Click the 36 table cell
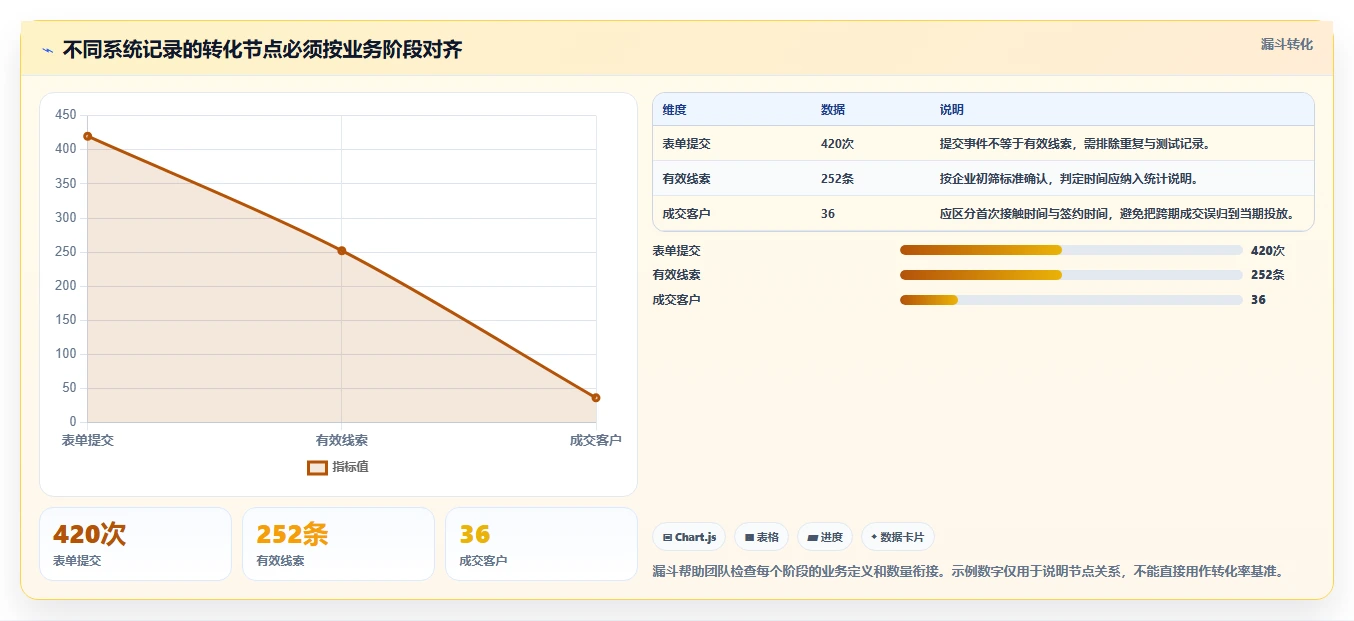This screenshot has height=621, width=1354. point(828,214)
